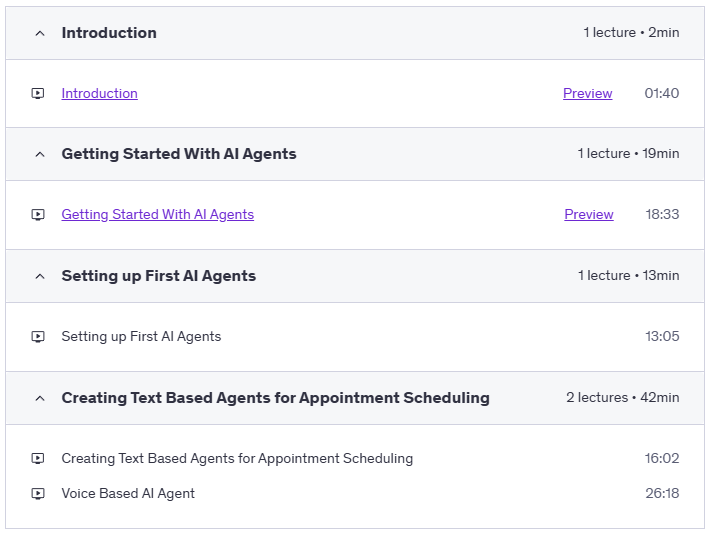Screen dimensions: 712x535
Task: Click the 13:05 Setting up First AI Agents lecture title
Action: pyautogui.click(x=141, y=337)
